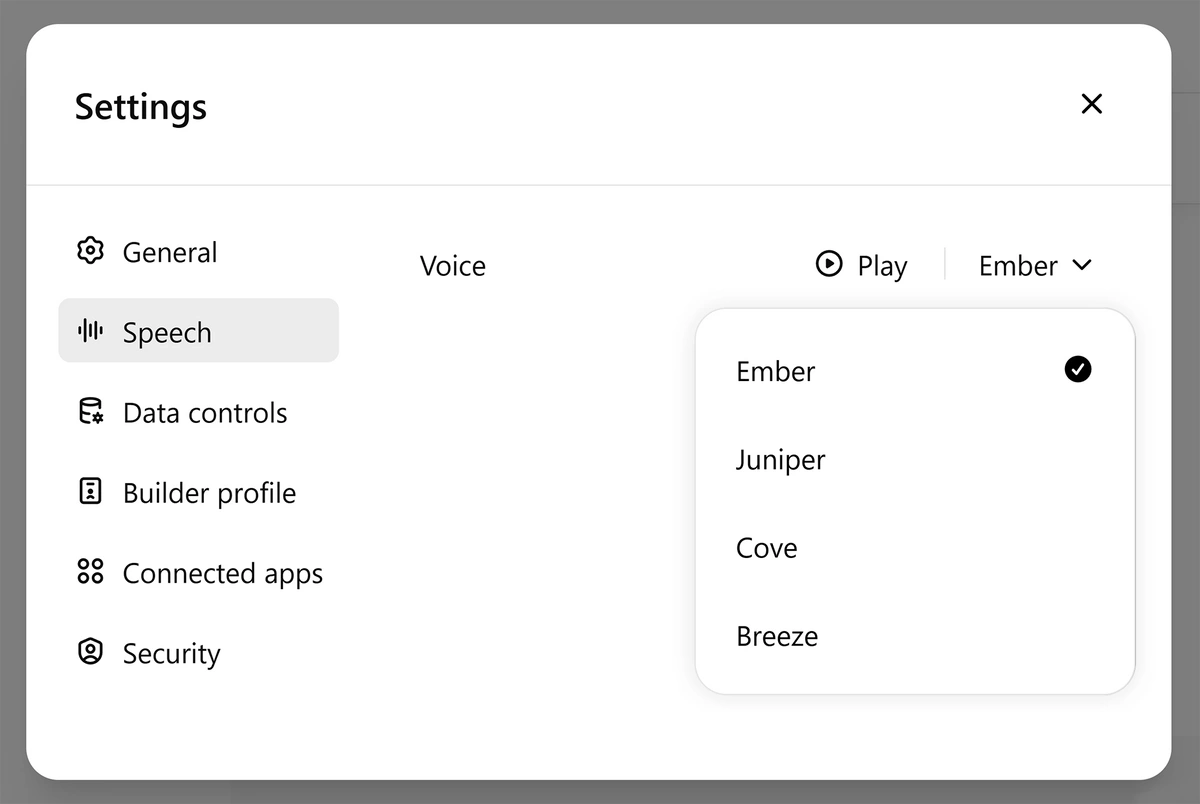Pick Breeze from the voice list
The width and height of the screenshot is (1200, 804).
915,636
